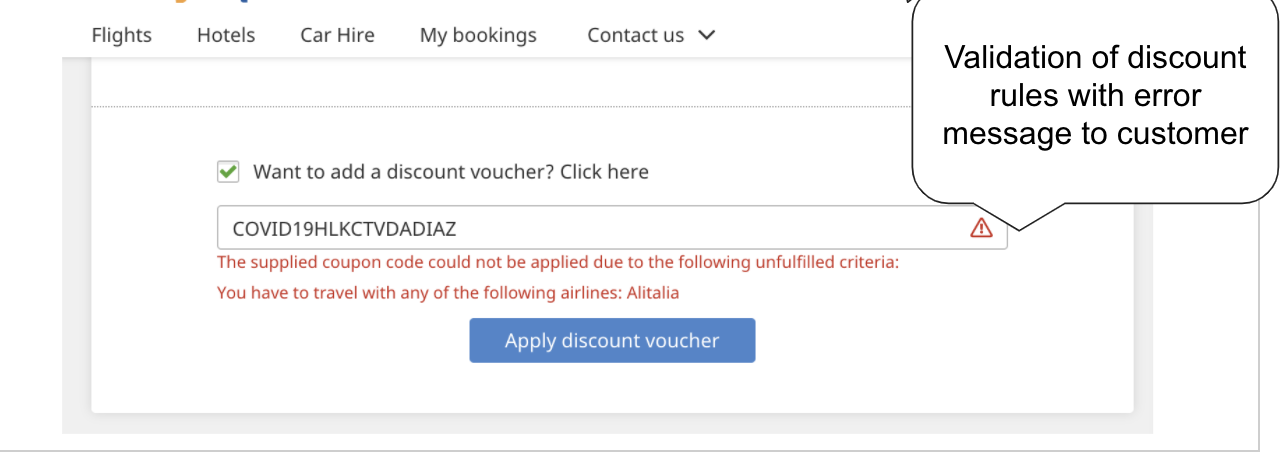This screenshot has width=1284, height=460.
Task: View My bookings
Action: click(x=478, y=35)
